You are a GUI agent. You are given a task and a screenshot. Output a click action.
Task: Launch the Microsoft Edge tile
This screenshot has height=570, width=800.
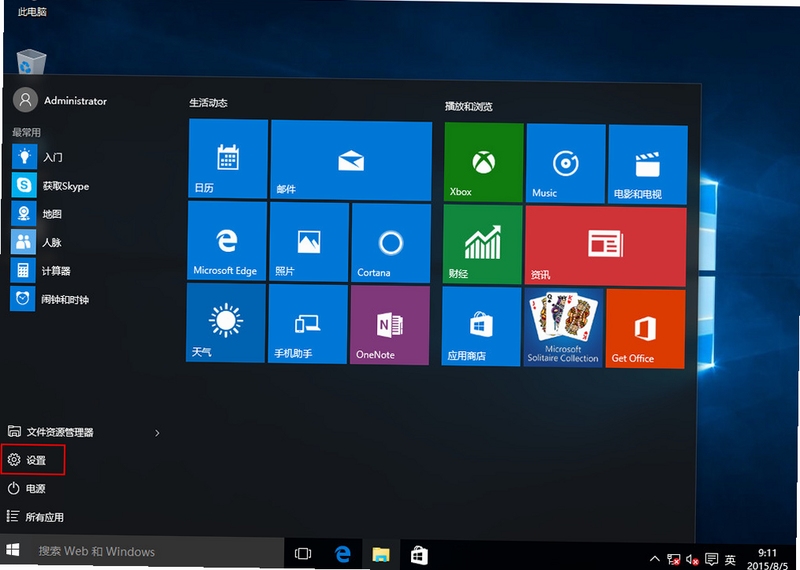[x=228, y=240]
